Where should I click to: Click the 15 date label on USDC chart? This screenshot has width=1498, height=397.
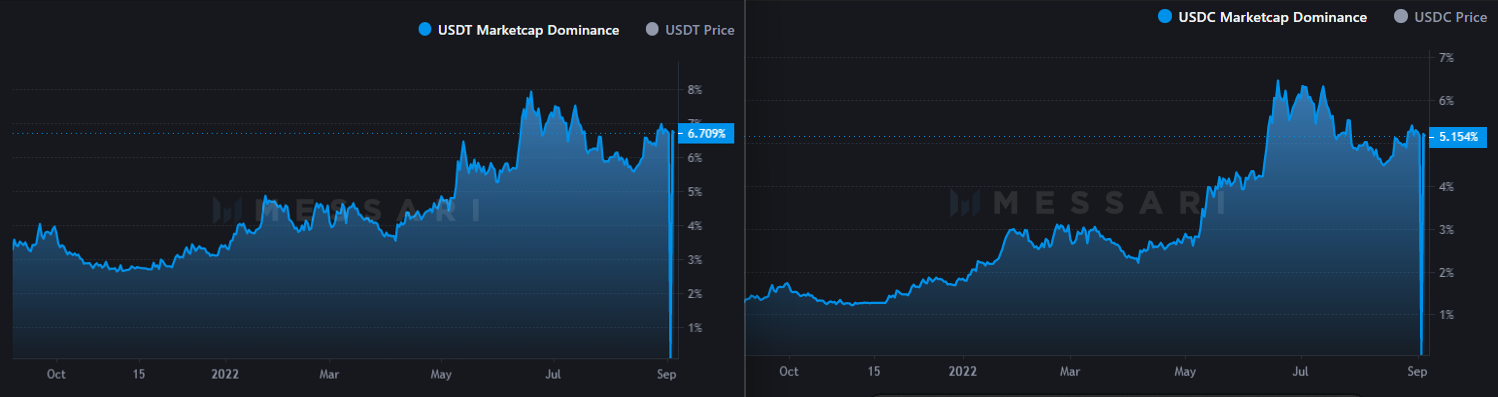[x=874, y=371]
